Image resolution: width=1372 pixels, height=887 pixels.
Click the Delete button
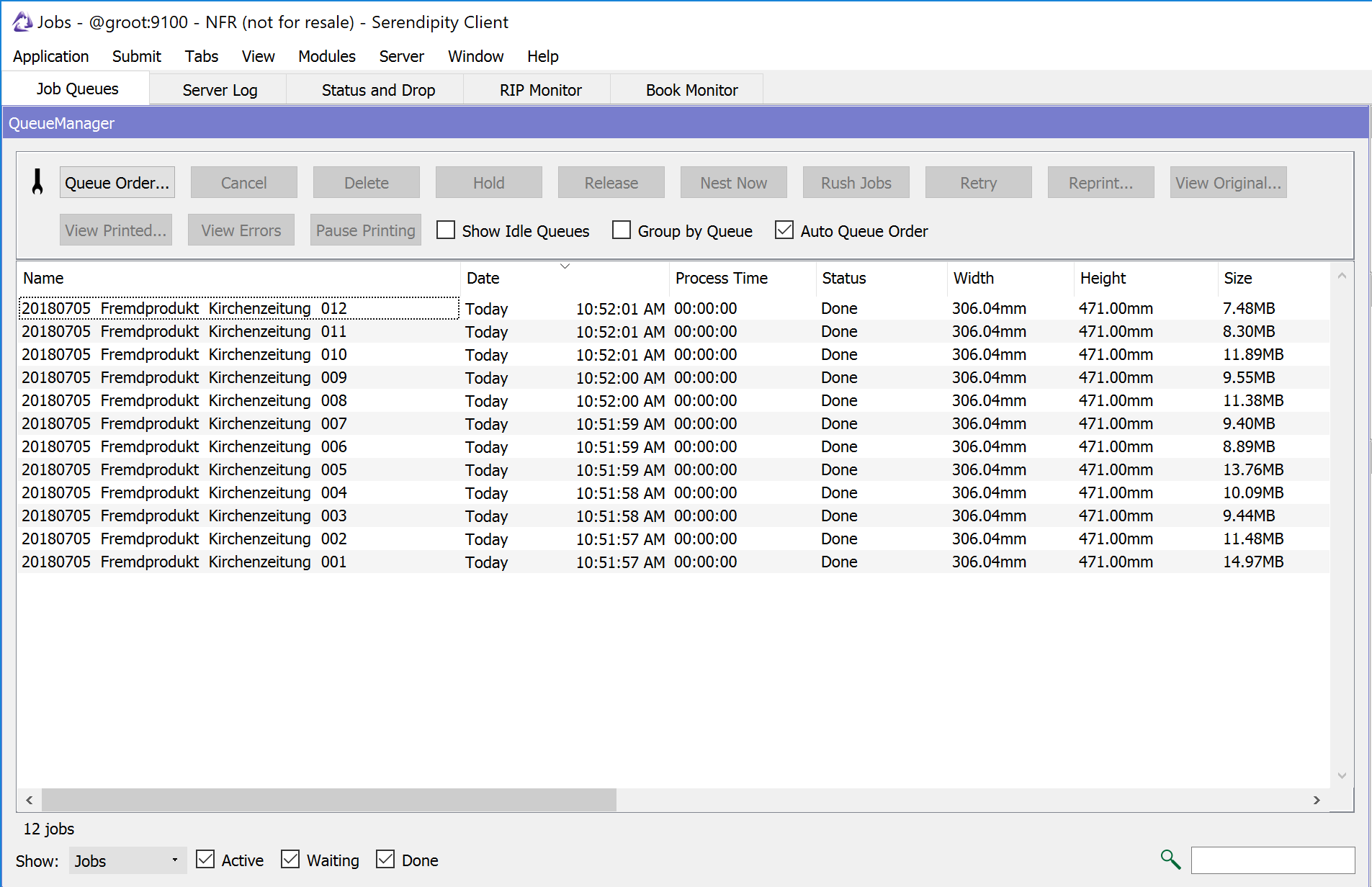point(367,183)
